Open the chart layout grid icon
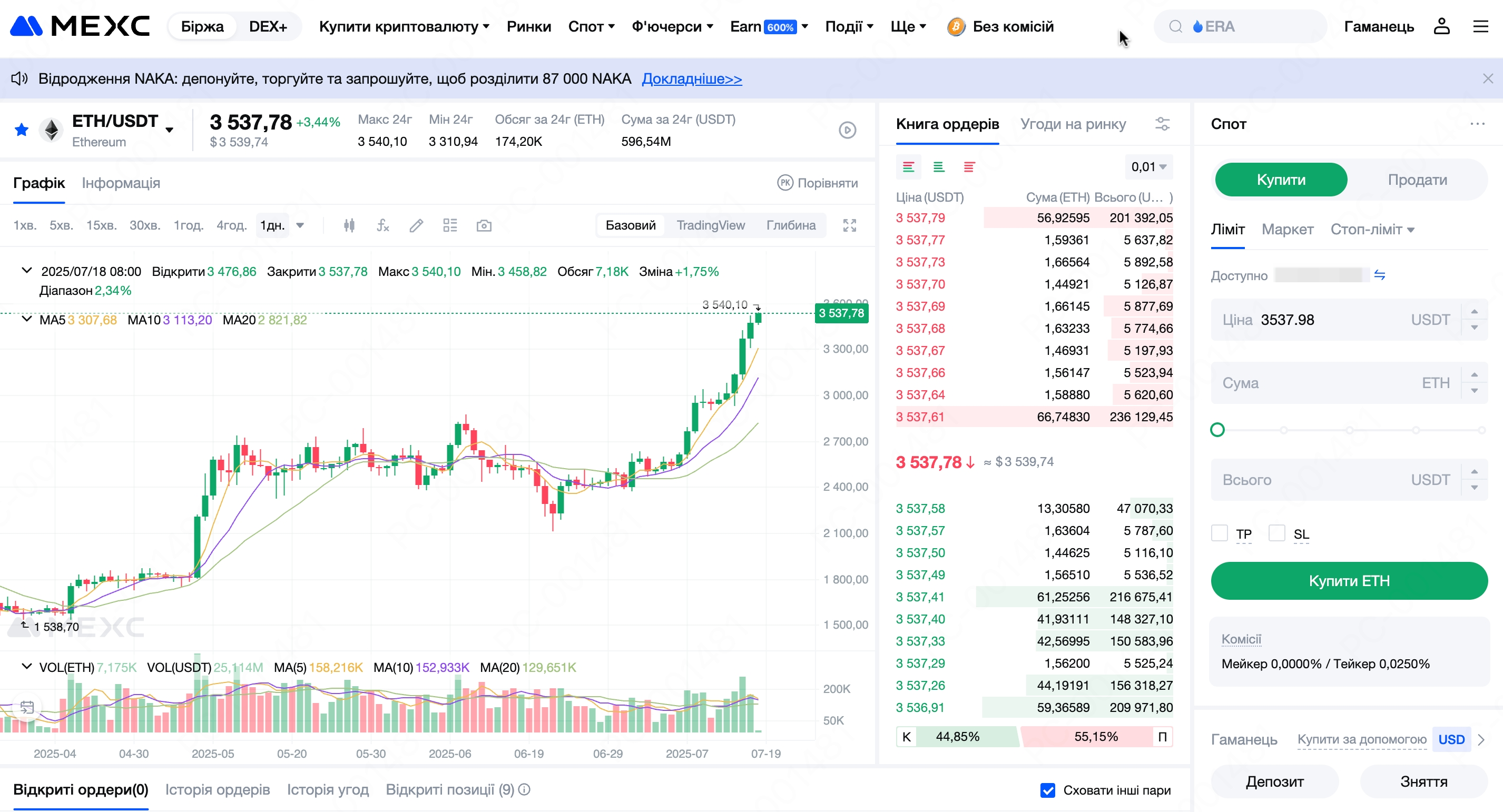The width and height of the screenshot is (1503, 812). [x=450, y=225]
